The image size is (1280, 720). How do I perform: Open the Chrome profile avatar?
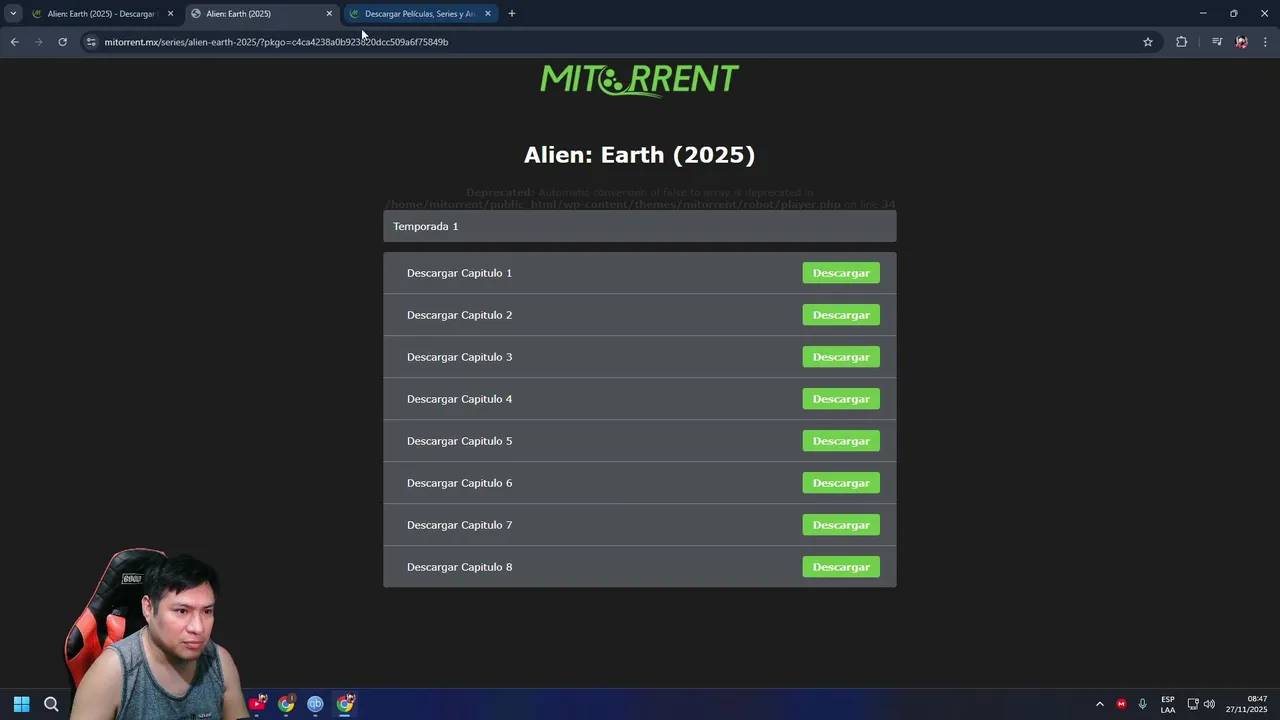1241,42
